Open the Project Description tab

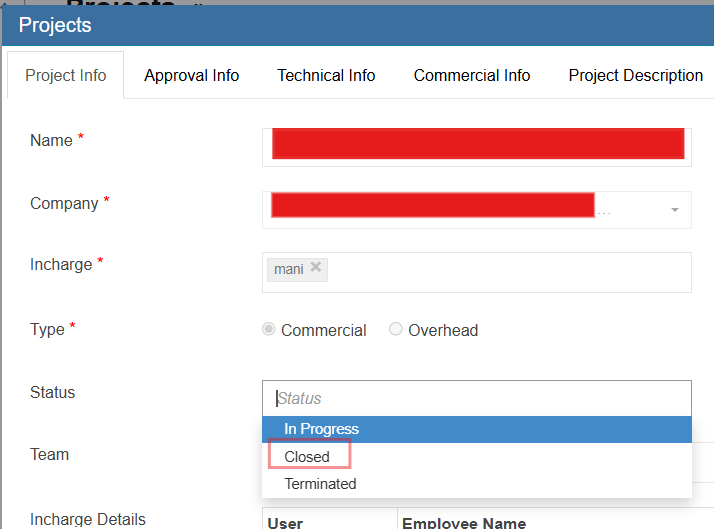coord(635,76)
